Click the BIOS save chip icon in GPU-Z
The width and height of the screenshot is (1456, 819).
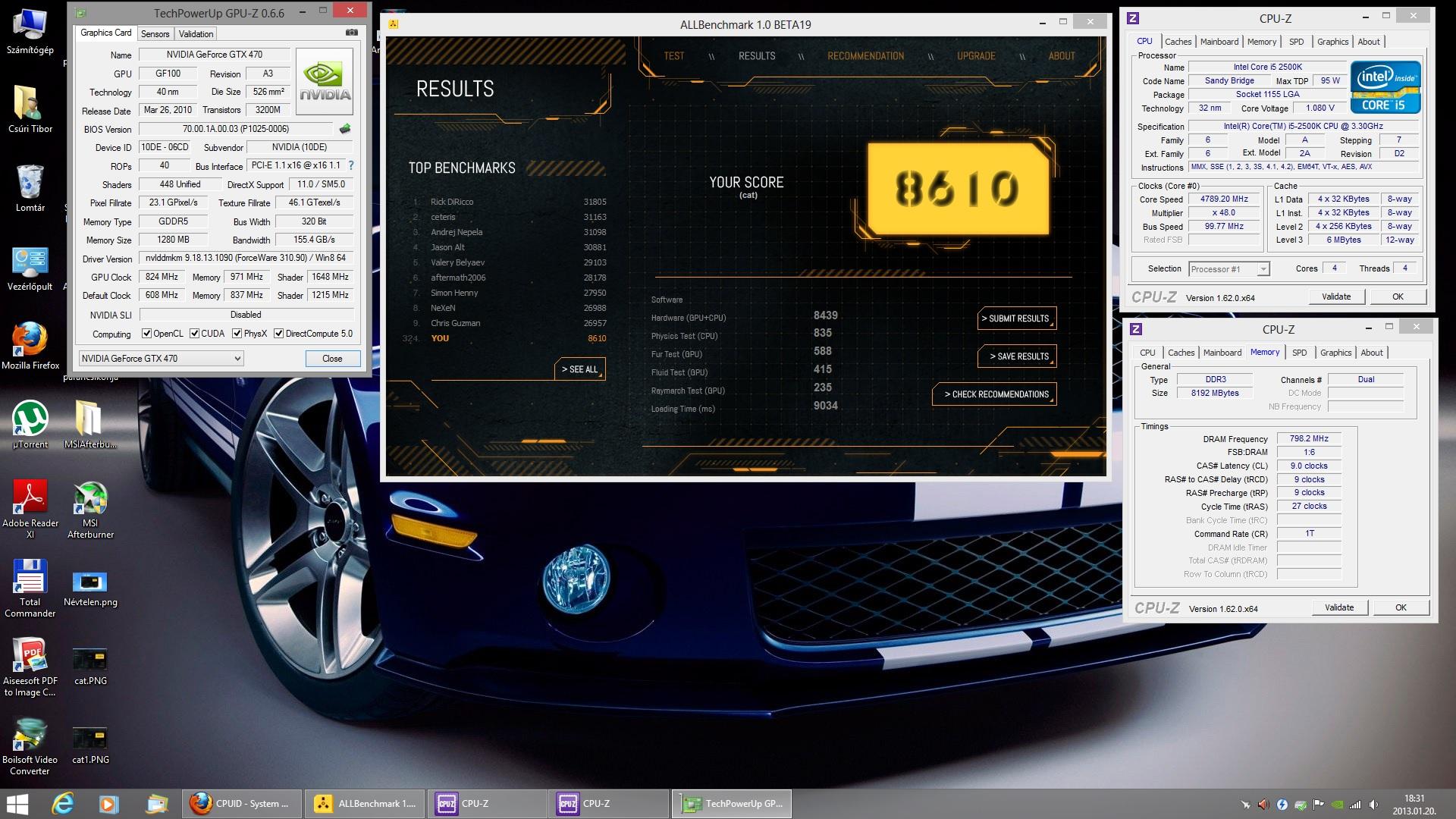point(345,129)
